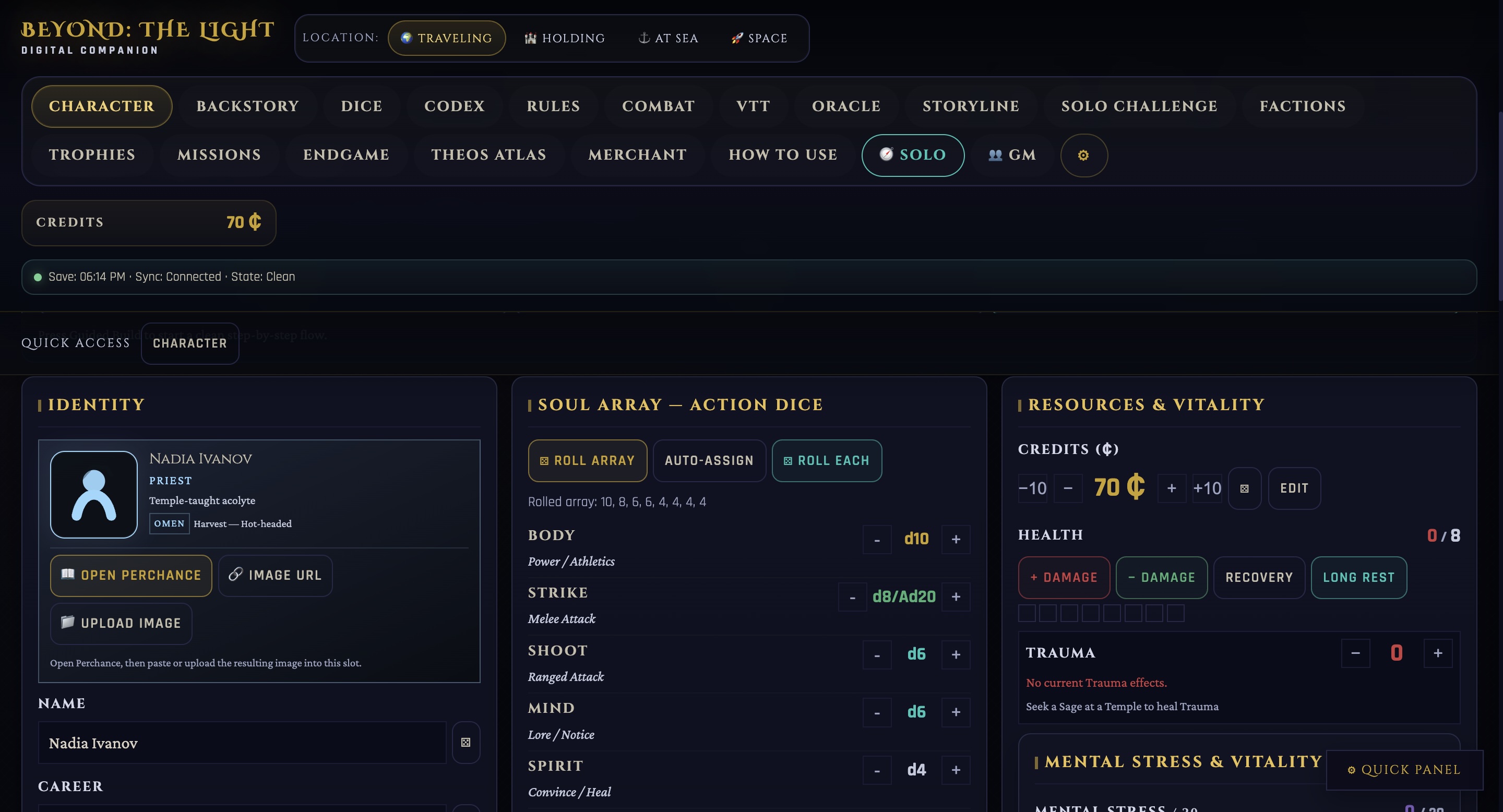Increase the Body die

point(956,540)
